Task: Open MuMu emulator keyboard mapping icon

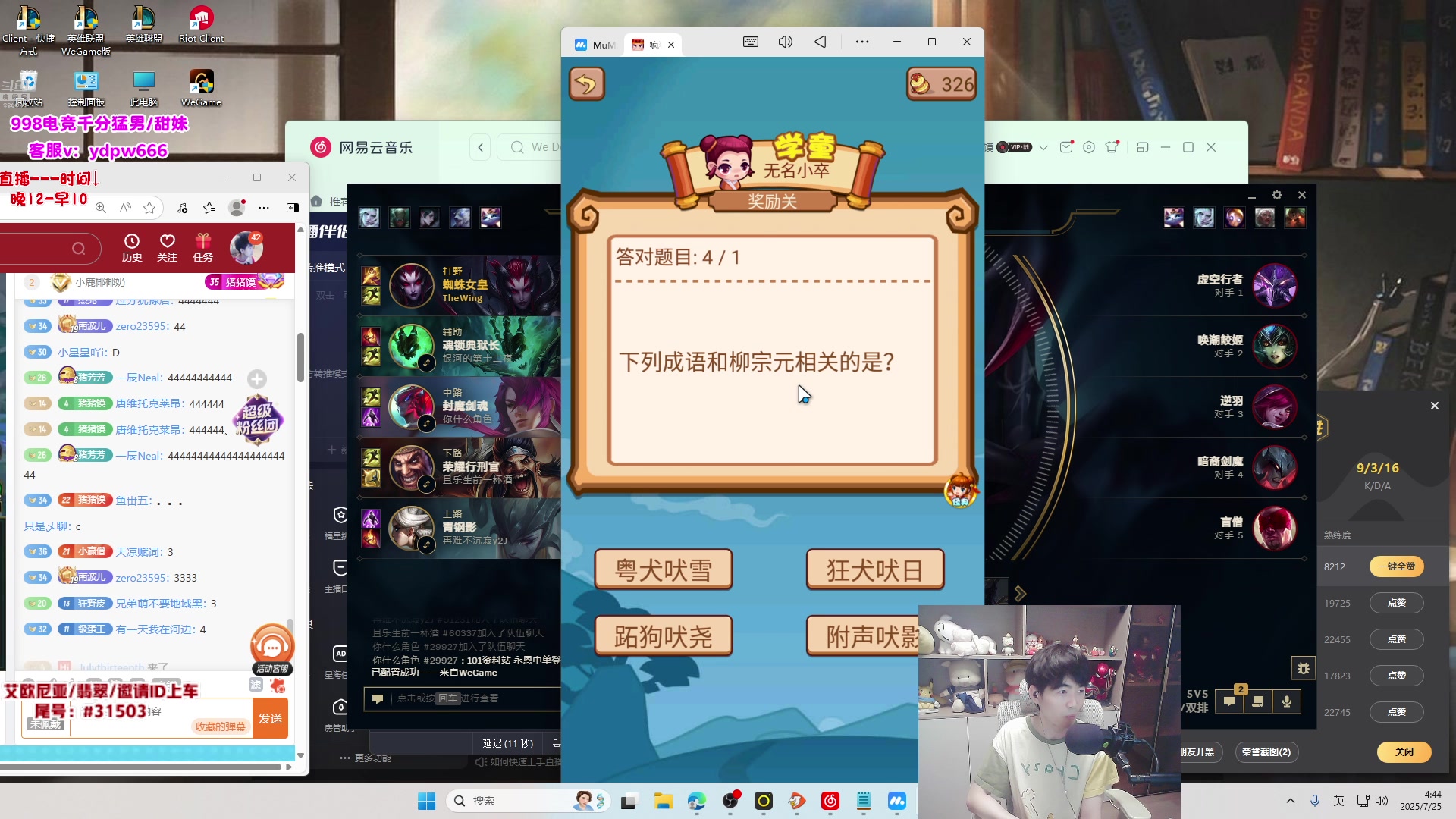Action: pos(751,42)
